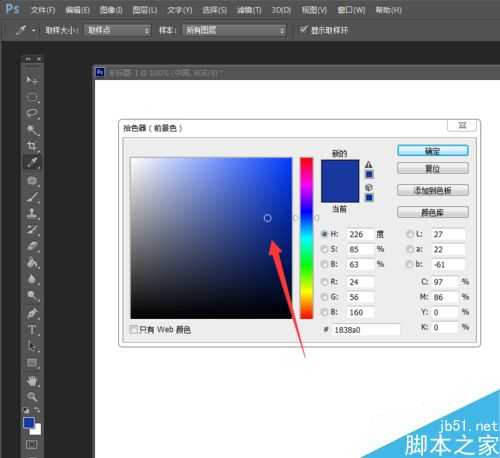The width and height of the screenshot is (500, 458).
Task: Open the 文件(F) menu
Action: click(43, 10)
